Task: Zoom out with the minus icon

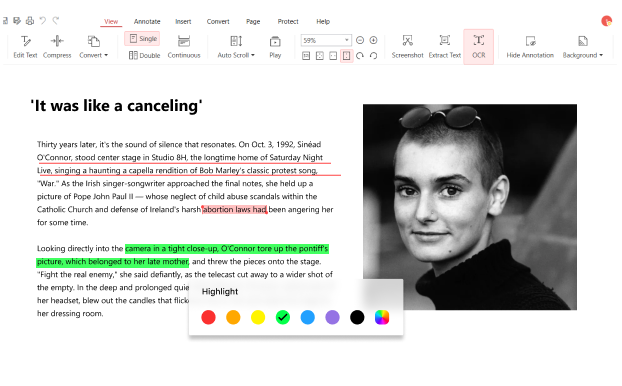Action: click(x=360, y=40)
